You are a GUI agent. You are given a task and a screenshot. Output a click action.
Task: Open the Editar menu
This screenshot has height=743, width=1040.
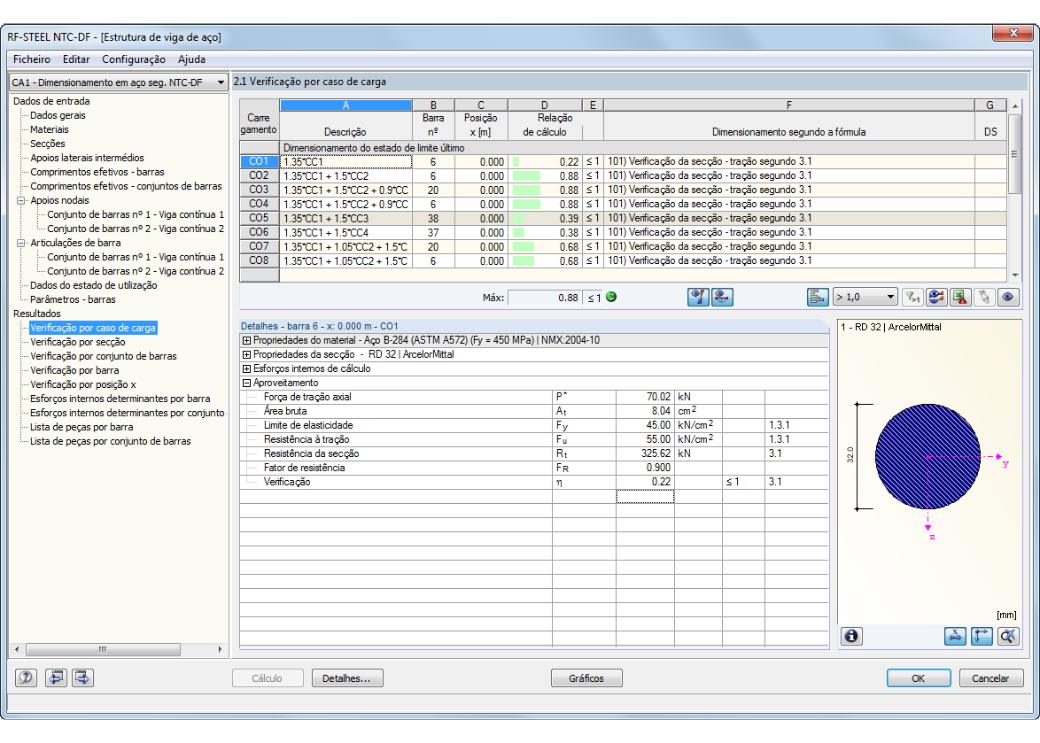click(76, 59)
